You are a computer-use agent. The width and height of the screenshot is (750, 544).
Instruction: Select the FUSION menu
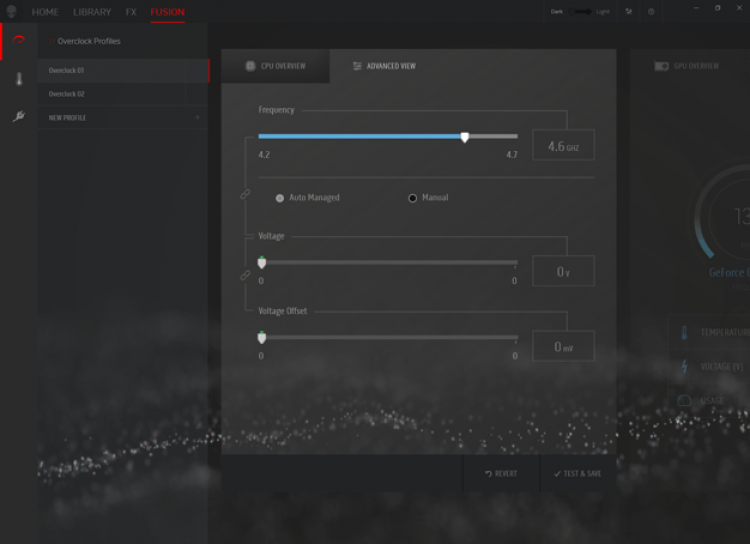coord(167,12)
